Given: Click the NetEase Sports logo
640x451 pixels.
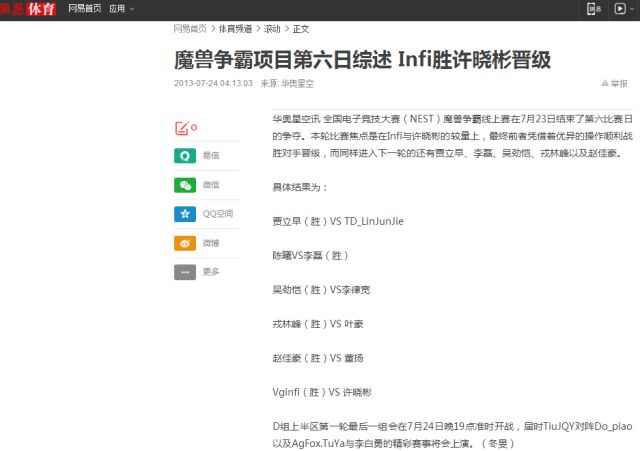Looking at the screenshot, I should 28,9.
